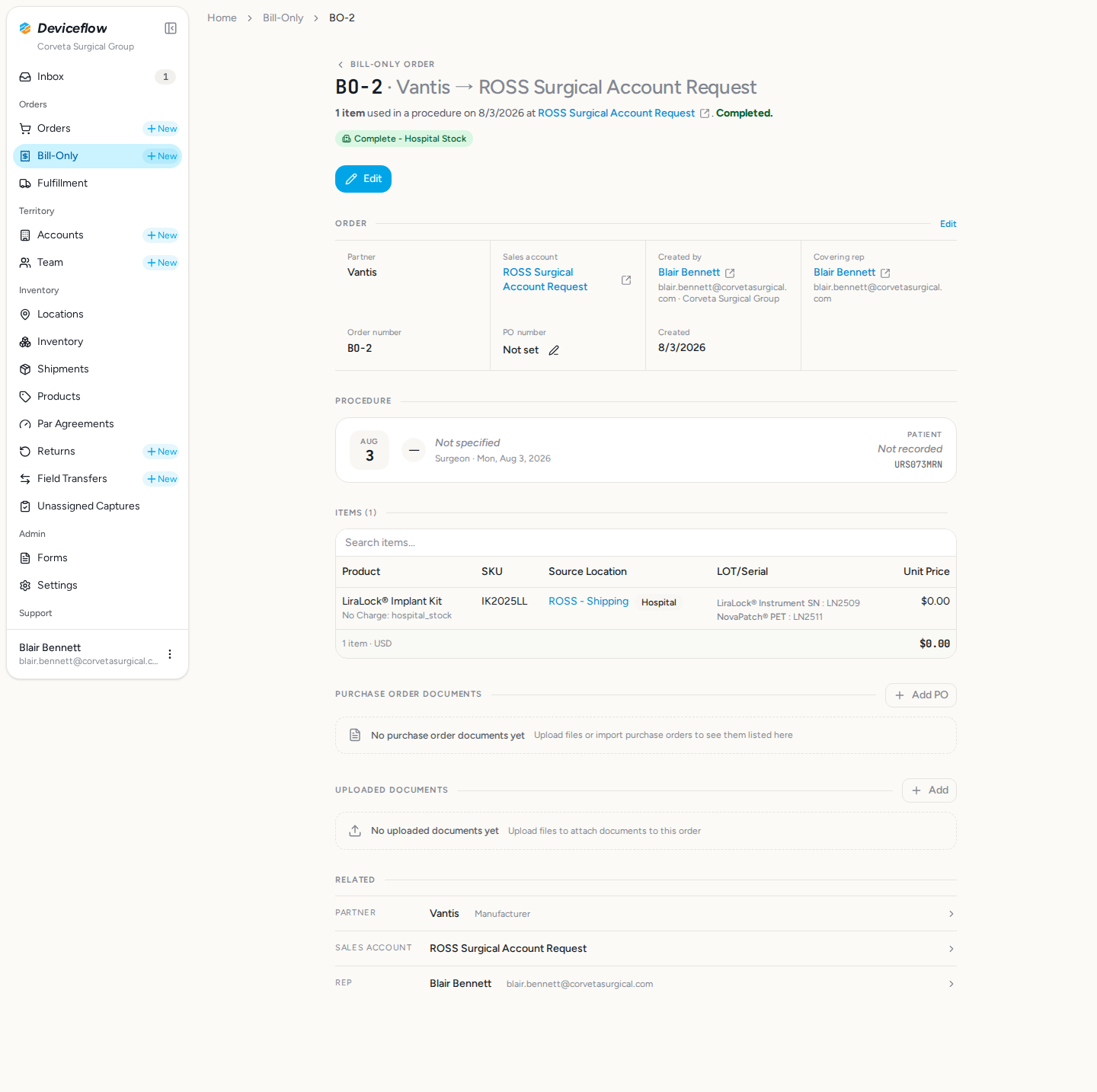Viewport: 1097px width, 1092px height.
Task: Click the Locations pin icon
Action: 25,315
